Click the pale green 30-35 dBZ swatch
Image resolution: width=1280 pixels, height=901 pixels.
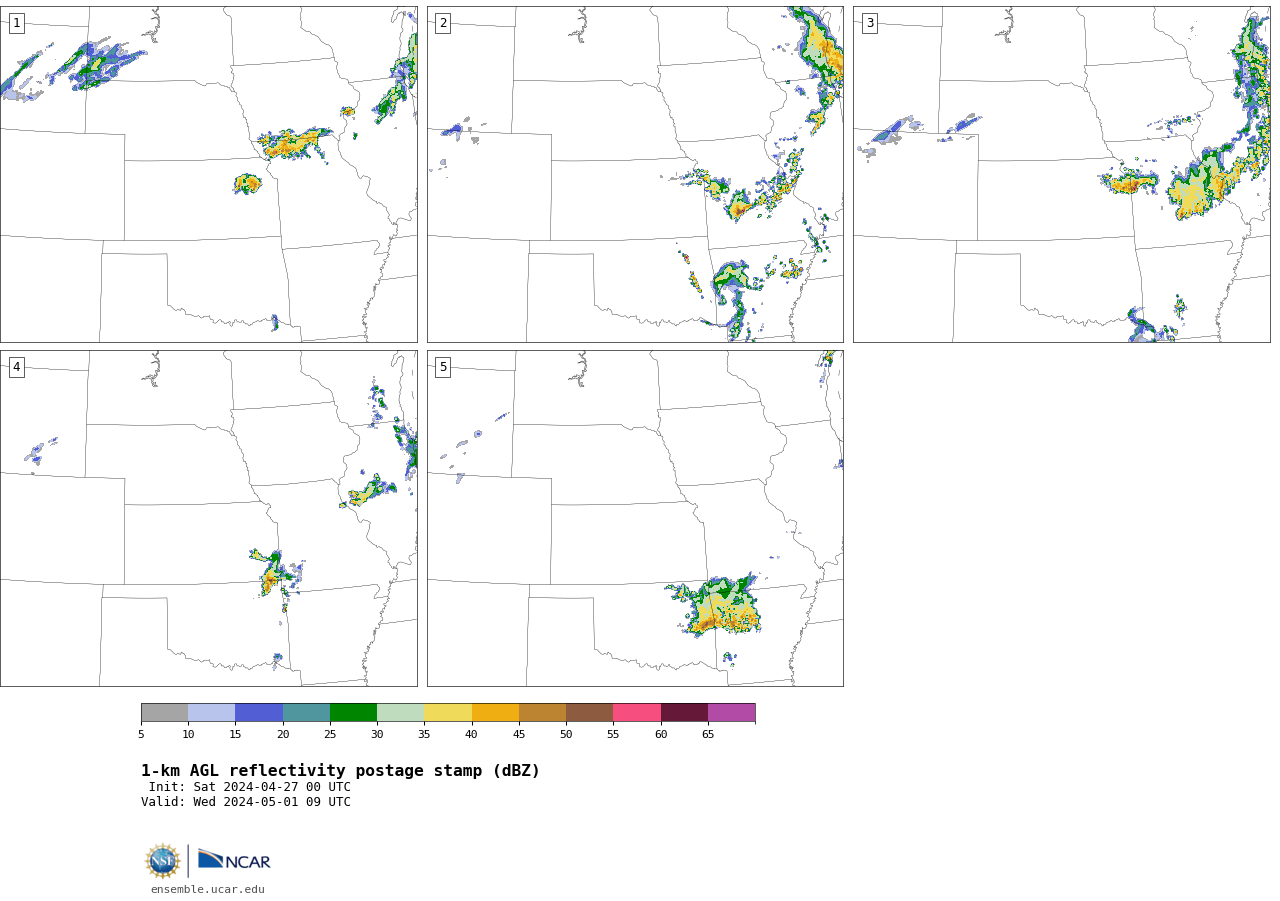click(401, 713)
